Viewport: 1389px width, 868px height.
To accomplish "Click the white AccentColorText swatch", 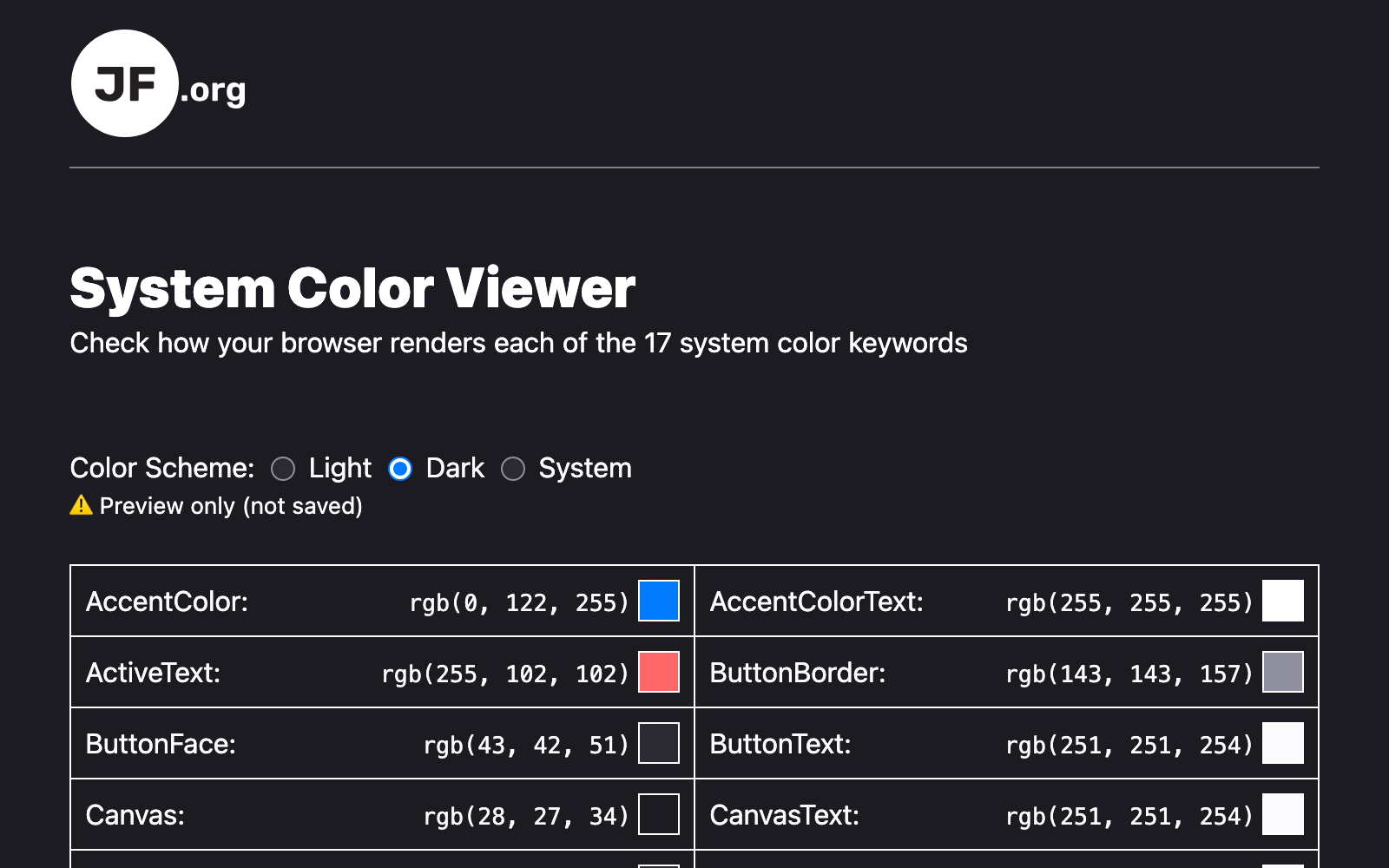I will [1282, 602].
